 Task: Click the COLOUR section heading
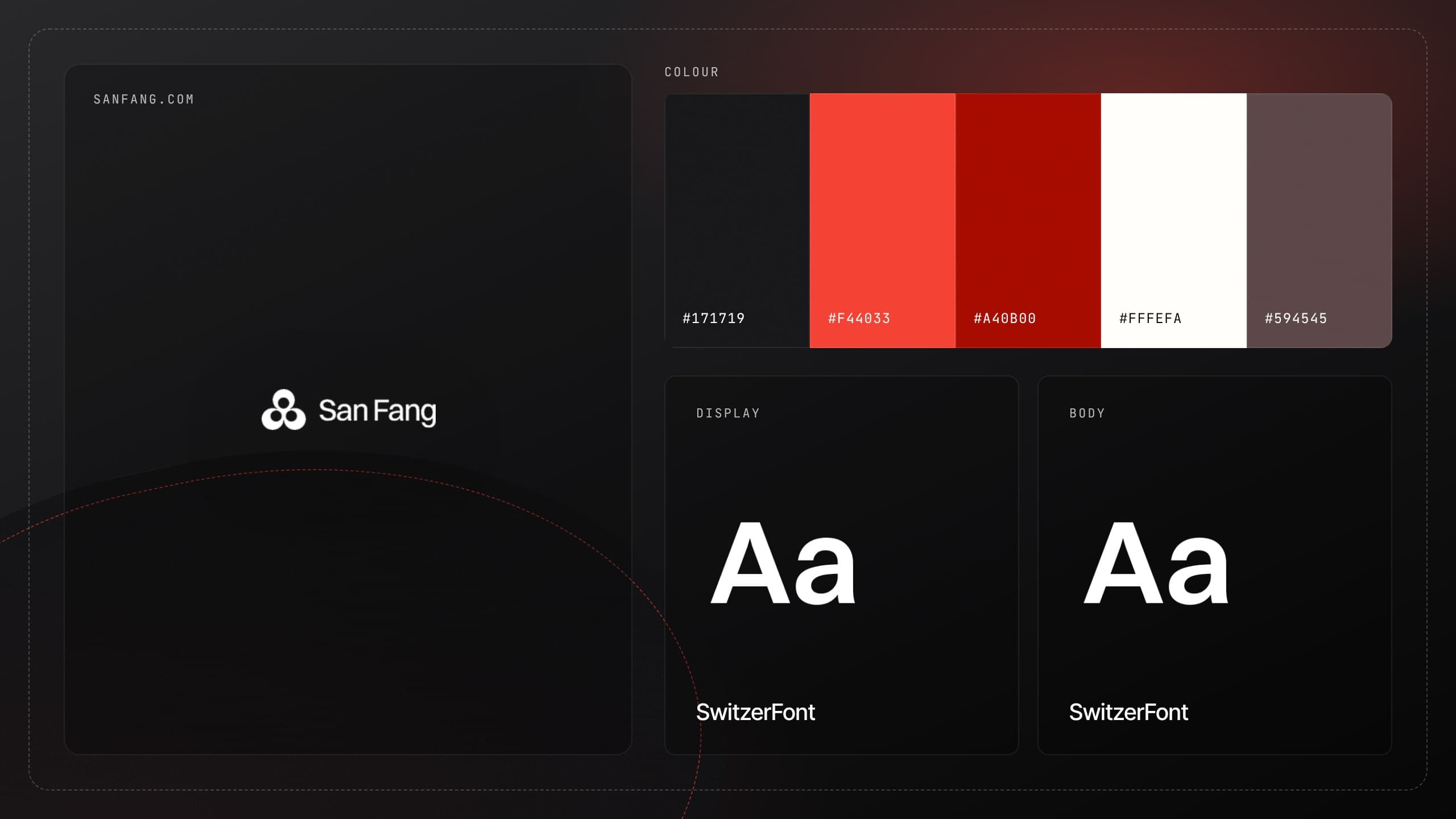[692, 72]
